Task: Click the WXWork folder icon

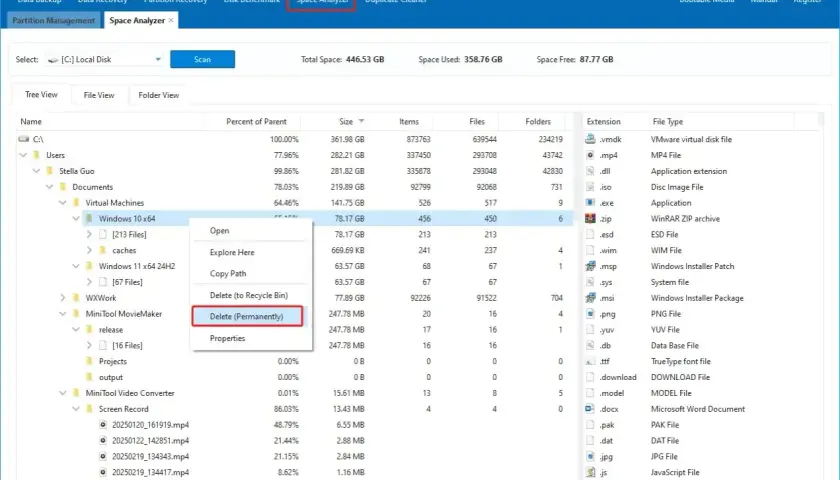Action: click(76, 298)
